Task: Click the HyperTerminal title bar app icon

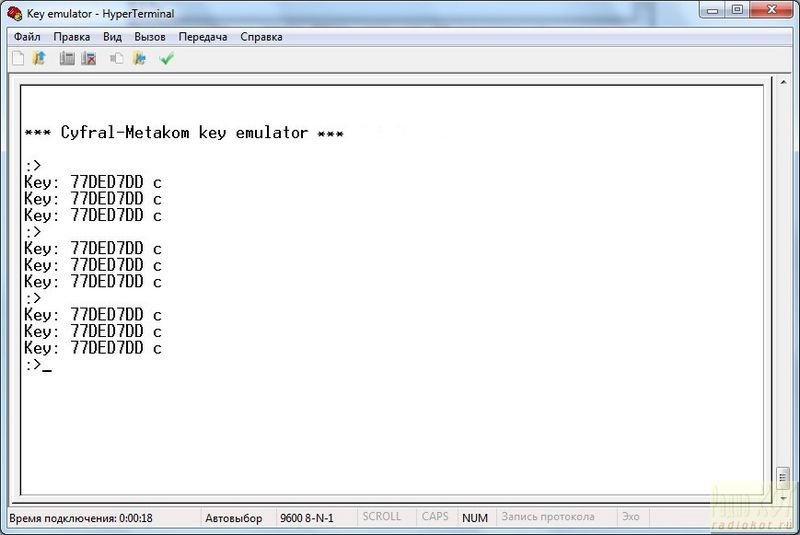Action: 14,13
